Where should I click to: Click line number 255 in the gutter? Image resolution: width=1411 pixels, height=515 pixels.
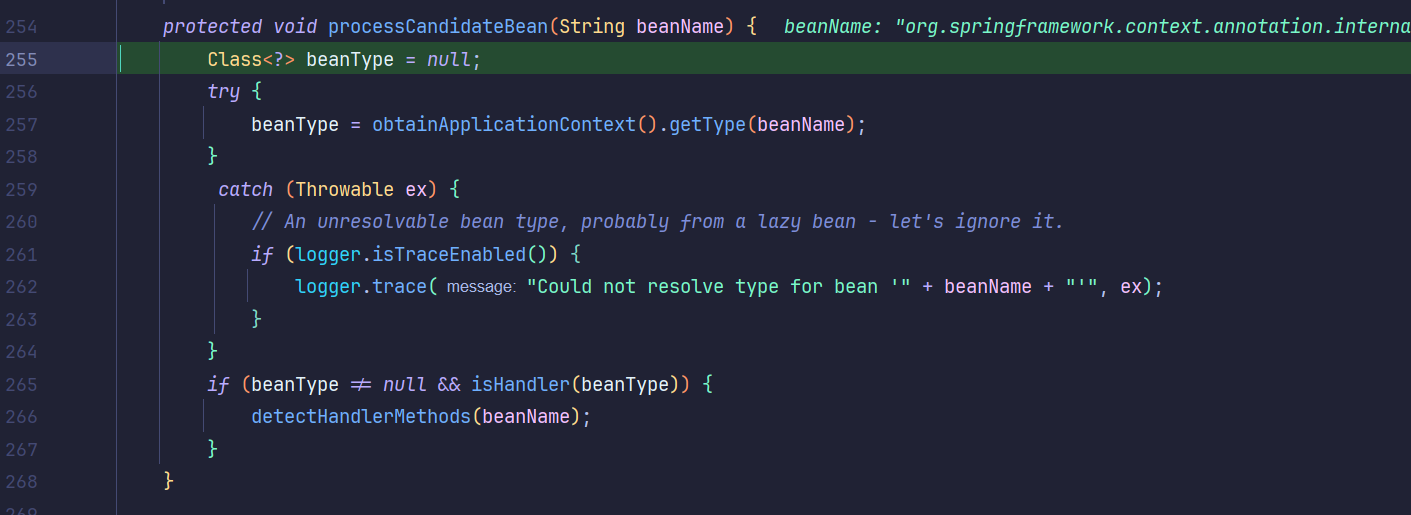pos(20,60)
